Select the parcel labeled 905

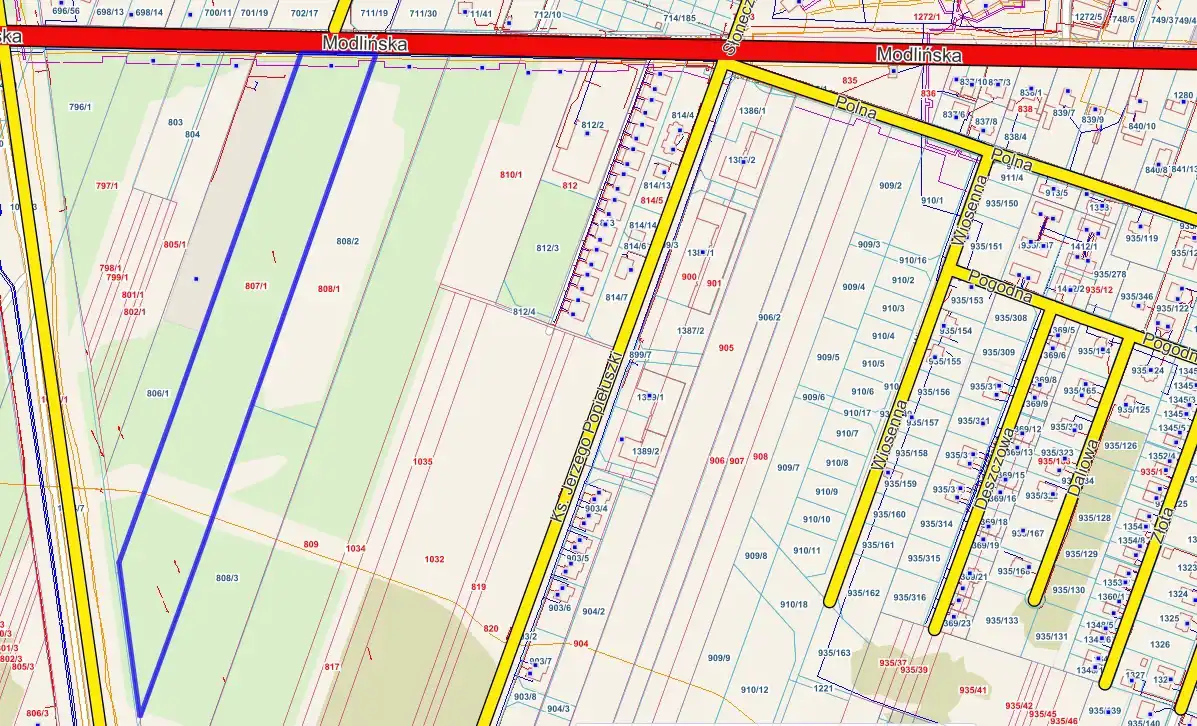coord(726,348)
